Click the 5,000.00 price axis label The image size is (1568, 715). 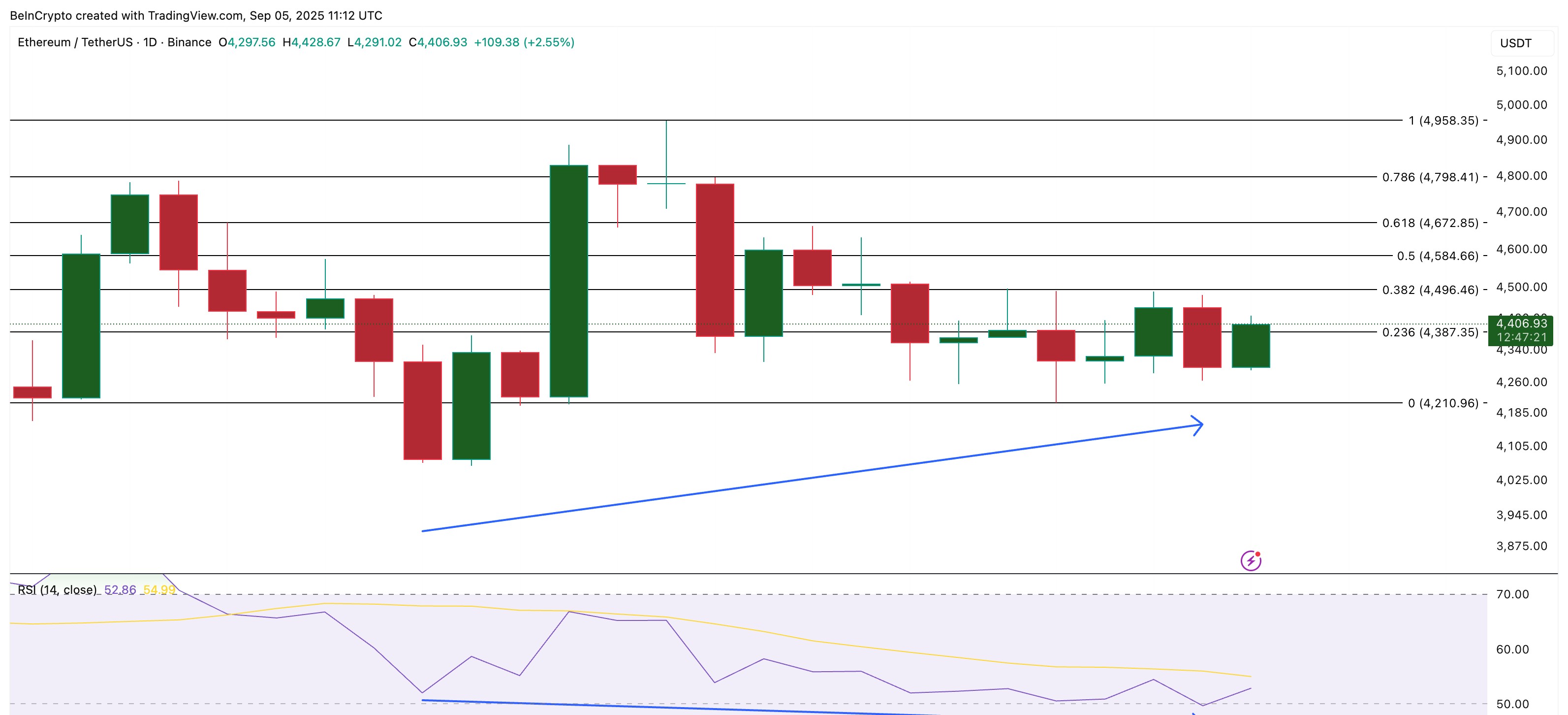[1522, 105]
